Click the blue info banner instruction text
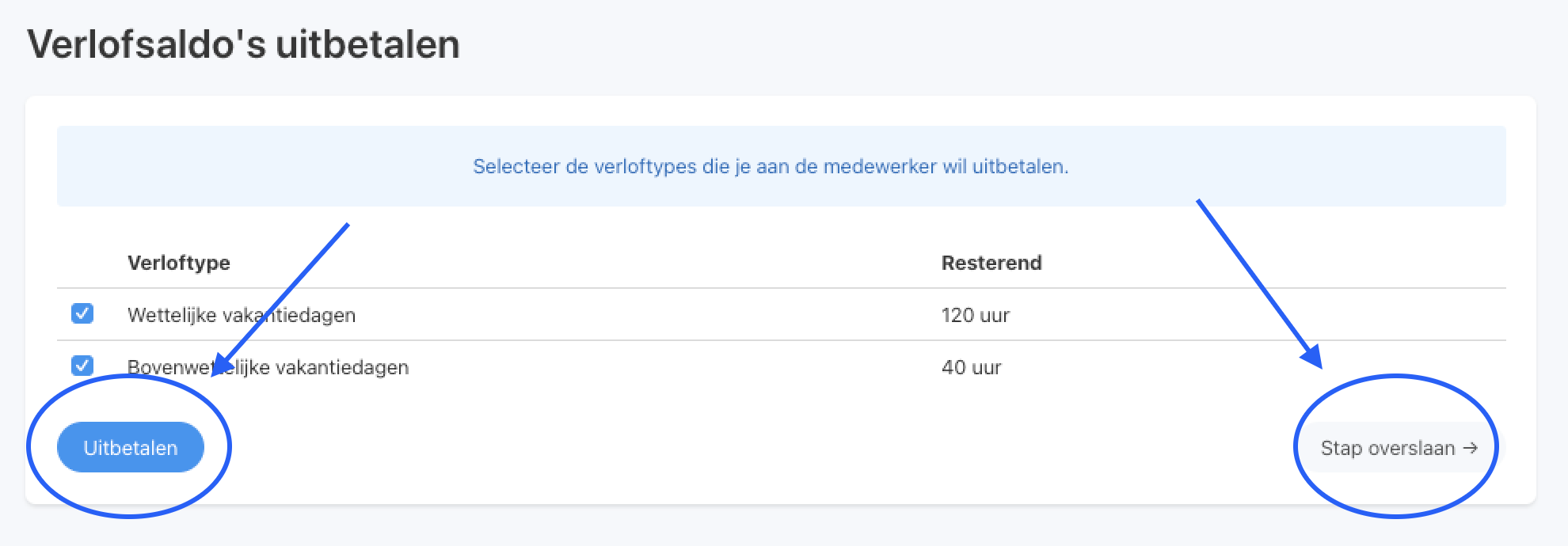The height and width of the screenshot is (546, 1568). [771, 166]
